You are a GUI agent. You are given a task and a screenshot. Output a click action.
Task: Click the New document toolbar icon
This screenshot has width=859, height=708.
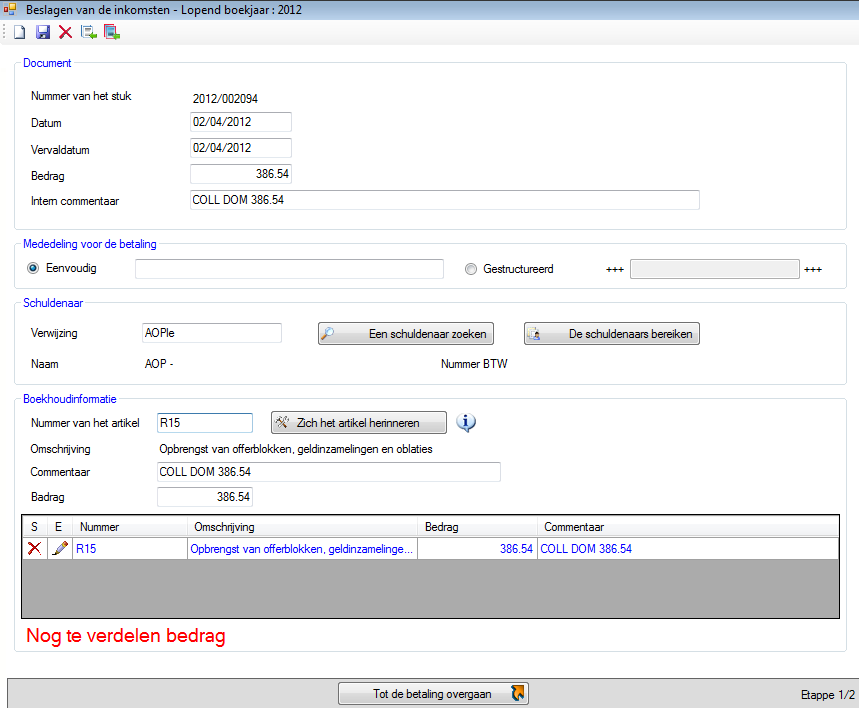20,32
